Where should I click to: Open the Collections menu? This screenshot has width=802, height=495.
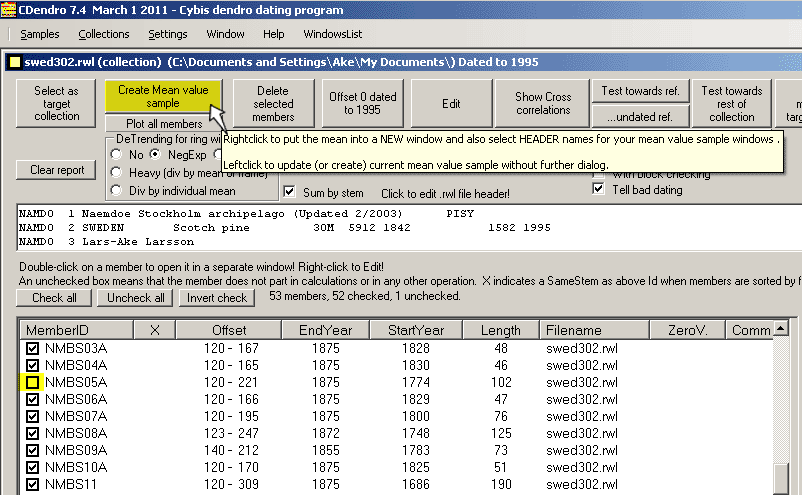[104, 34]
